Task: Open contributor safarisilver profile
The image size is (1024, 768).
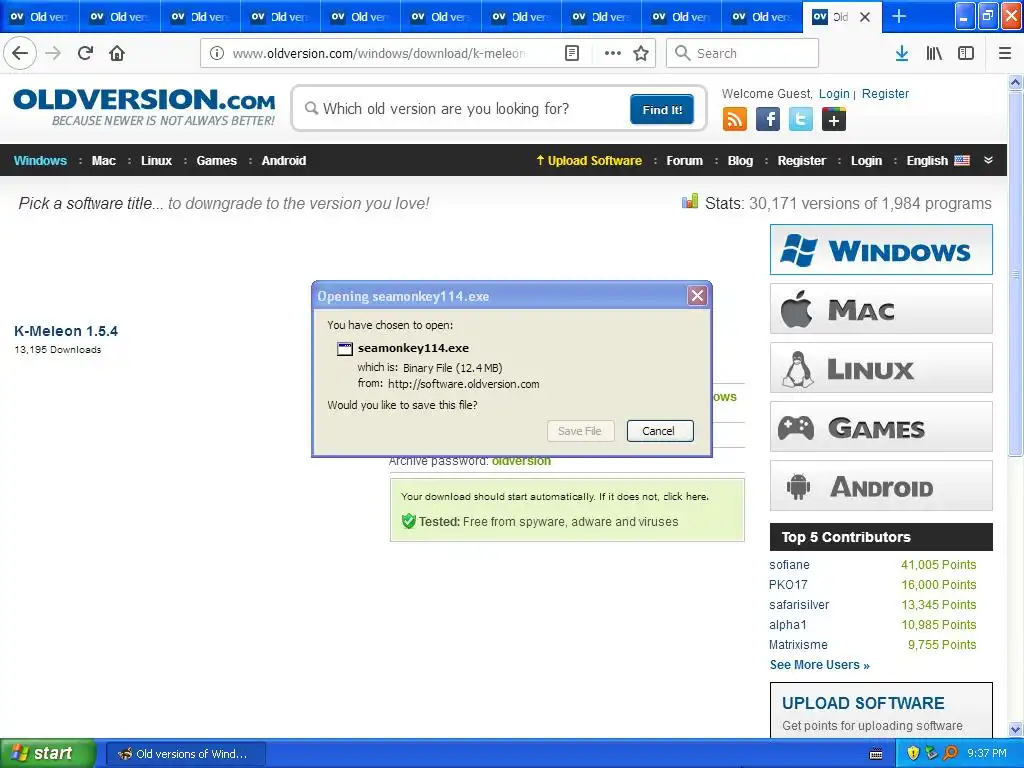Action: coord(799,605)
